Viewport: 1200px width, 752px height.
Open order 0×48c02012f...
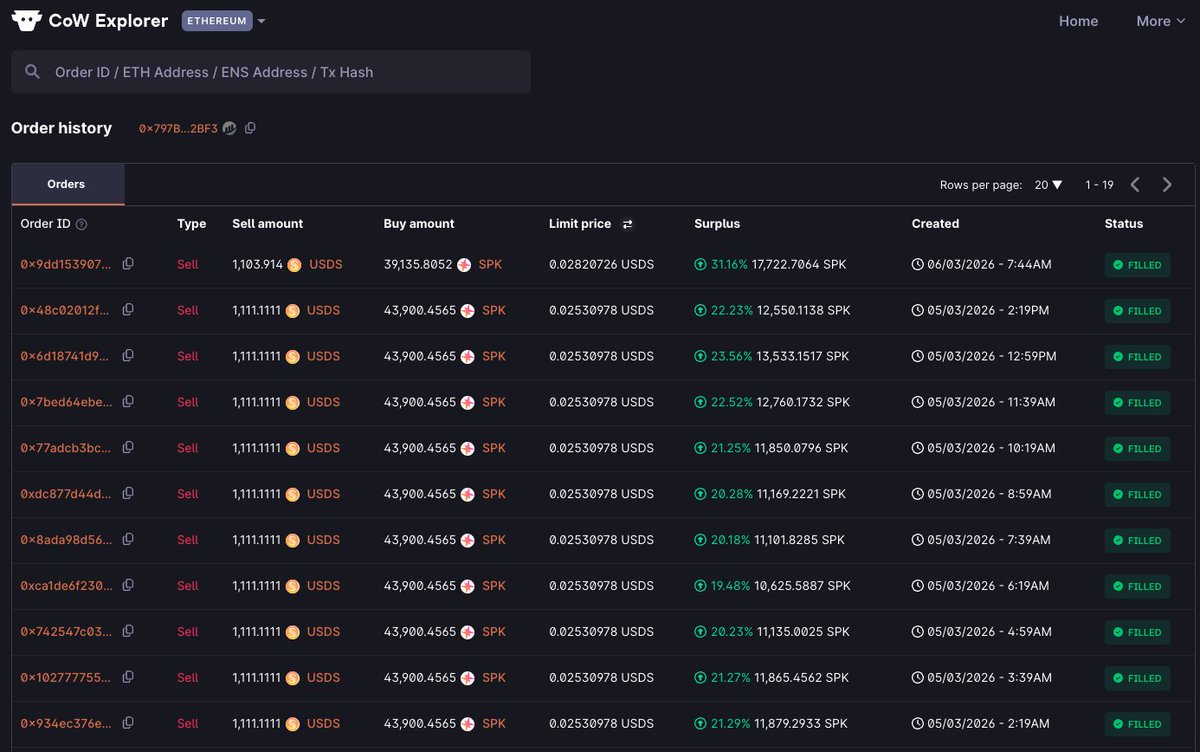[66, 310]
